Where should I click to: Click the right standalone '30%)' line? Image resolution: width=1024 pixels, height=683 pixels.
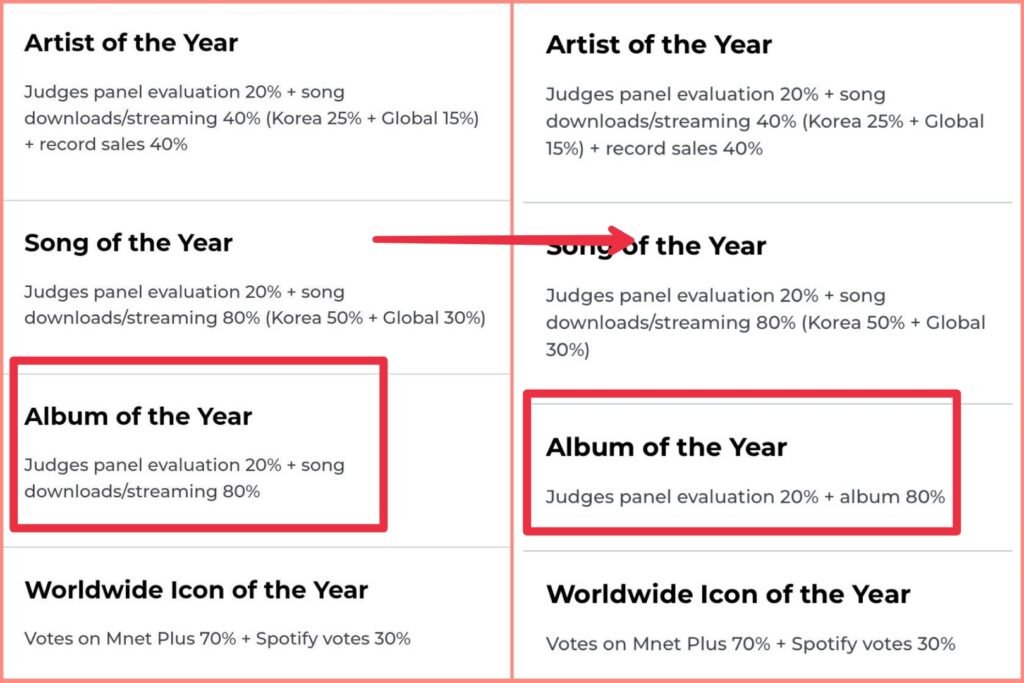tap(568, 350)
